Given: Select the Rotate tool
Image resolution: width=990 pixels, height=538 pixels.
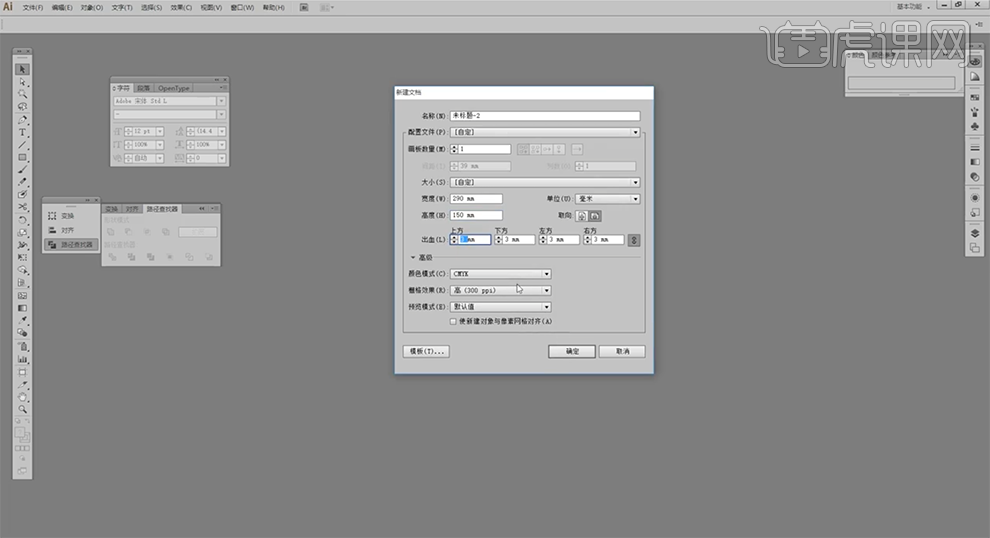Looking at the screenshot, I should (x=22, y=220).
